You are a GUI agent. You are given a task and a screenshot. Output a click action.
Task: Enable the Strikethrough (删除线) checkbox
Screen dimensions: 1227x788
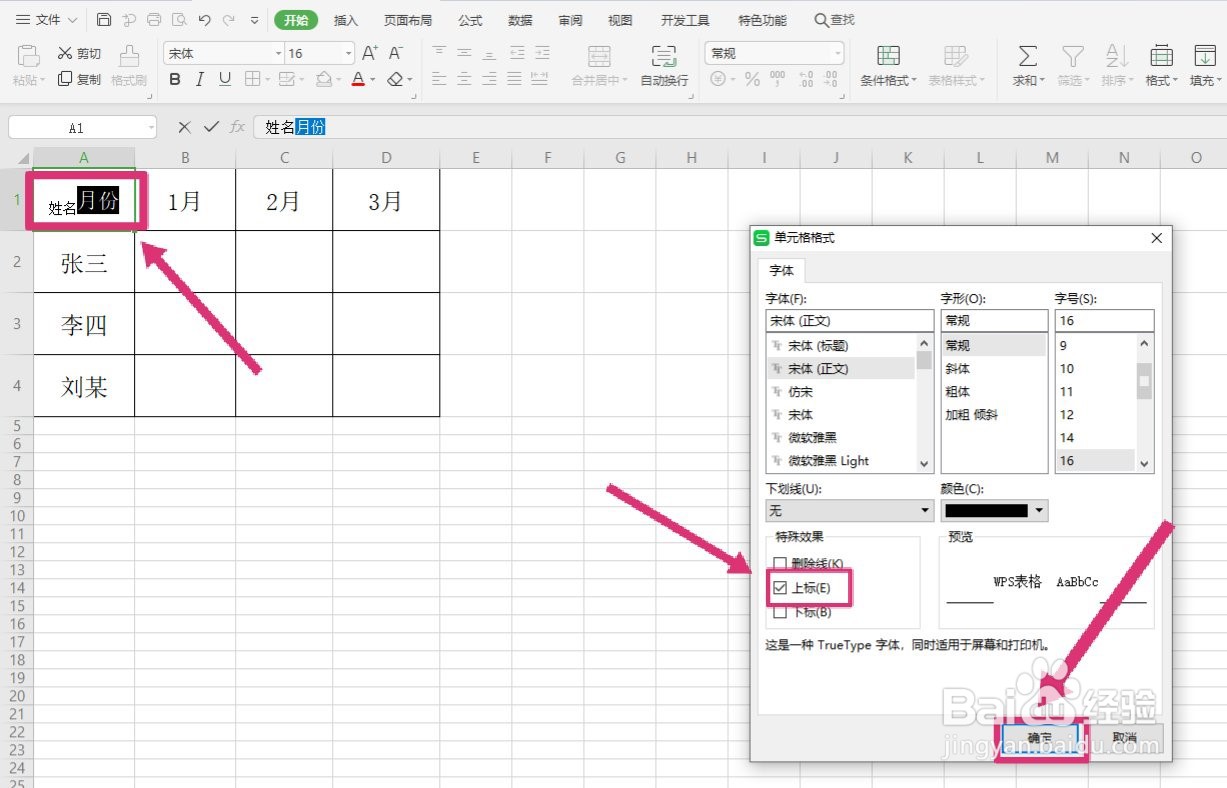(x=781, y=565)
